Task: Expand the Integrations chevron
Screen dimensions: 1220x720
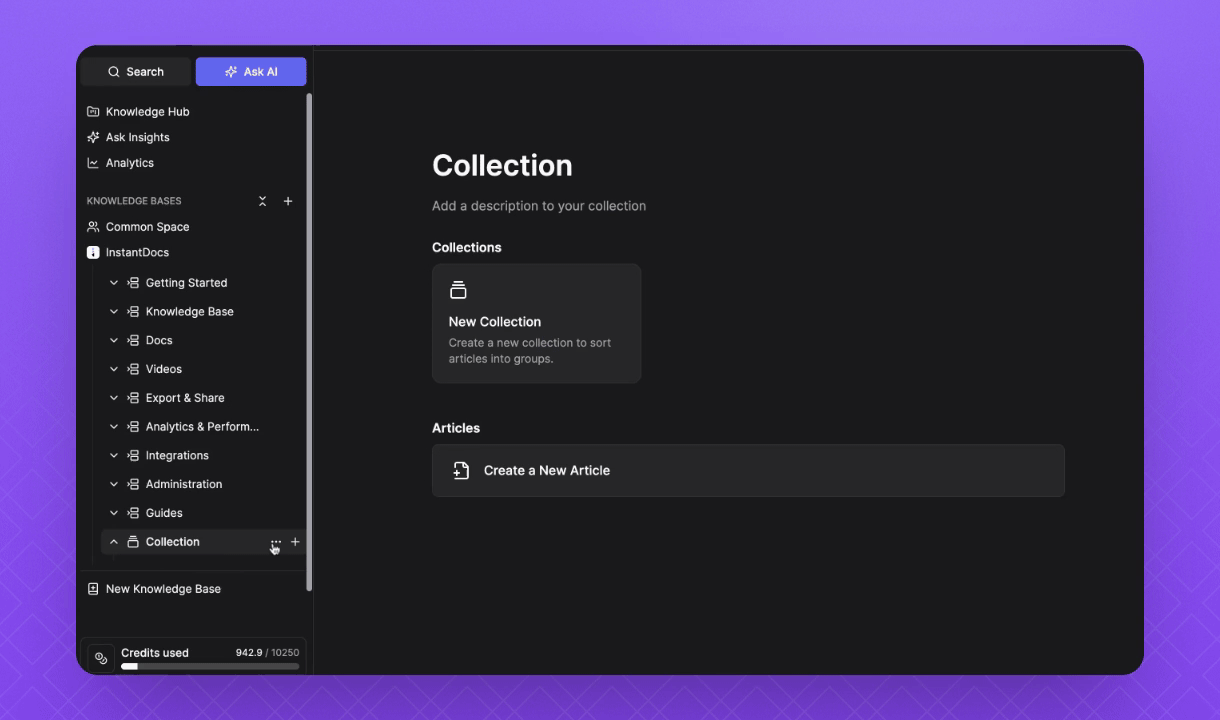Action: pos(114,456)
